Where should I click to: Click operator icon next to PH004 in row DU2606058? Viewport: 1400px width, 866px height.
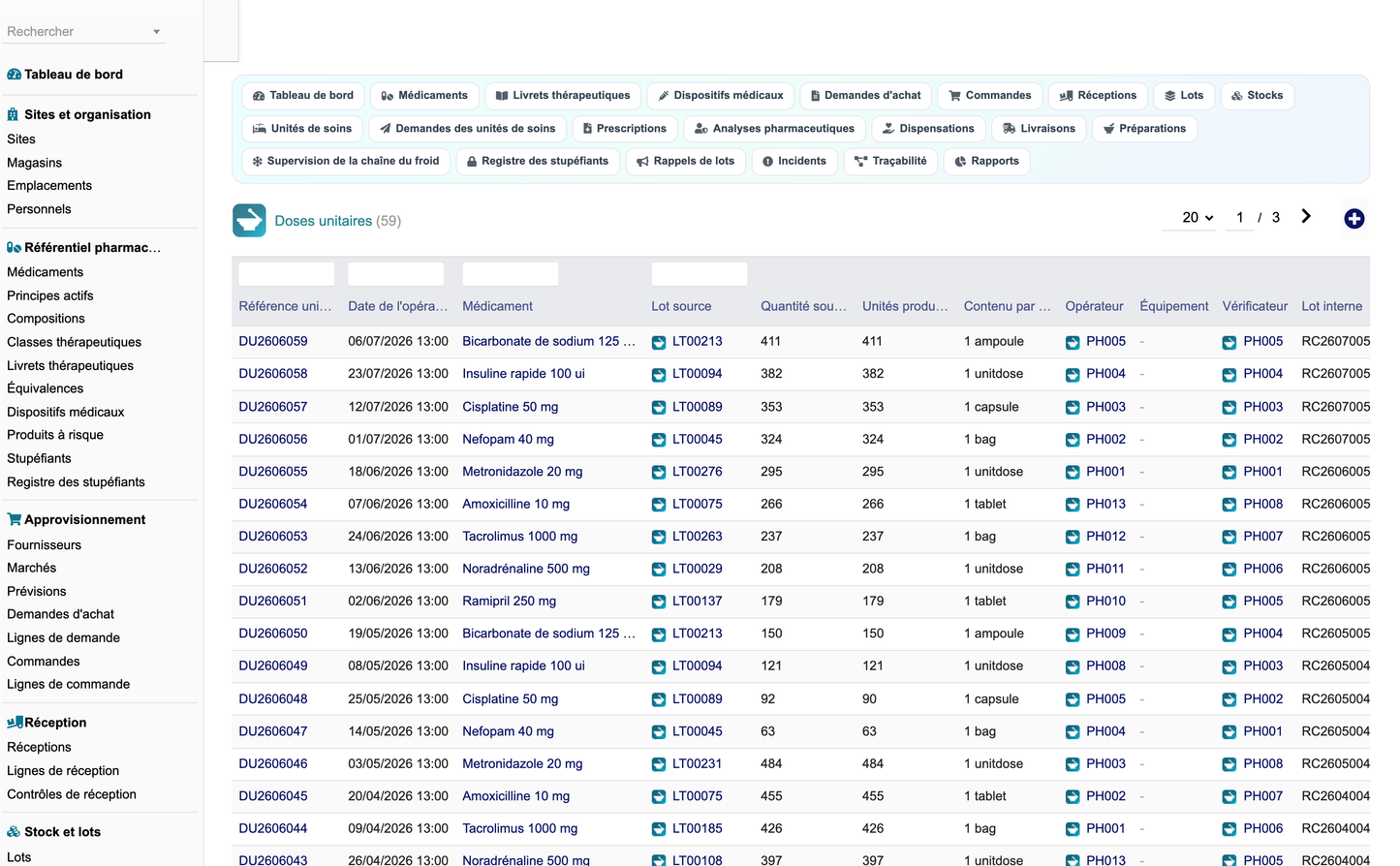click(1073, 375)
